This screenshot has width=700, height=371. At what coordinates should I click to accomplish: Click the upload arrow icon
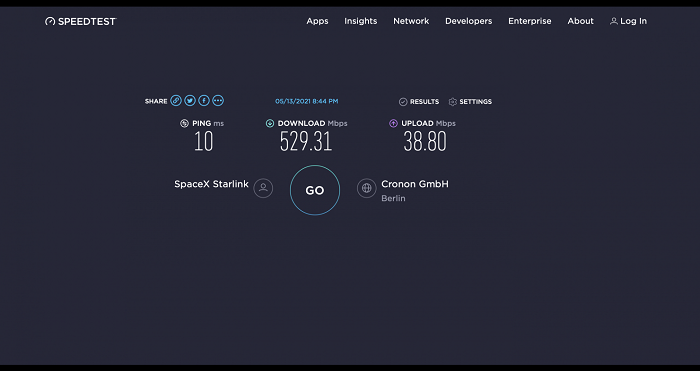(393, 123)
